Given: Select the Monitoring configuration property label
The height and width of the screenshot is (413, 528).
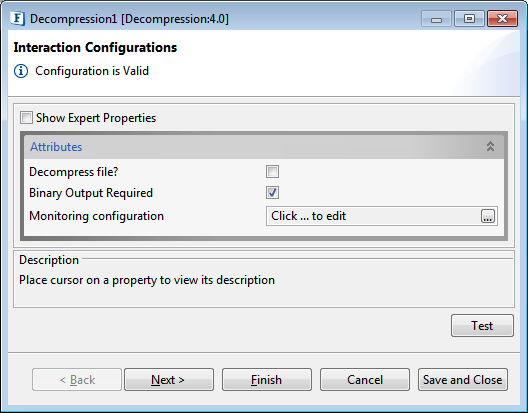Looking at the screenshot, I should [x=96, y=216].
